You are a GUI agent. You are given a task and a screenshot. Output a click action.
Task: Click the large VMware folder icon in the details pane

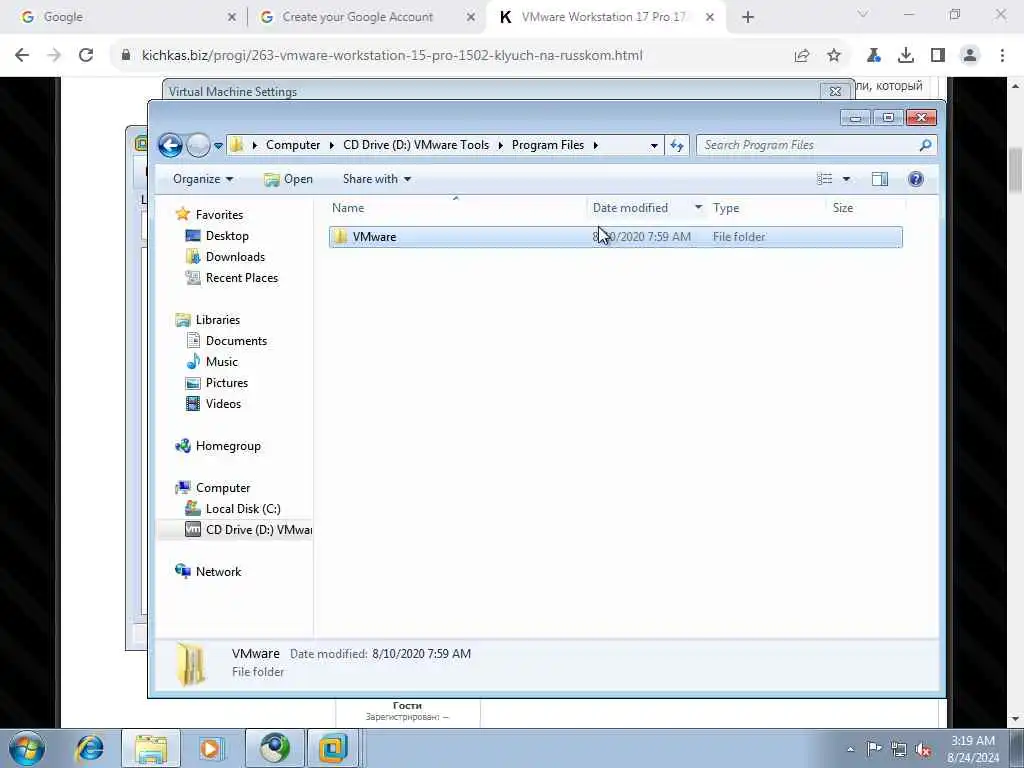click(191, 664)
